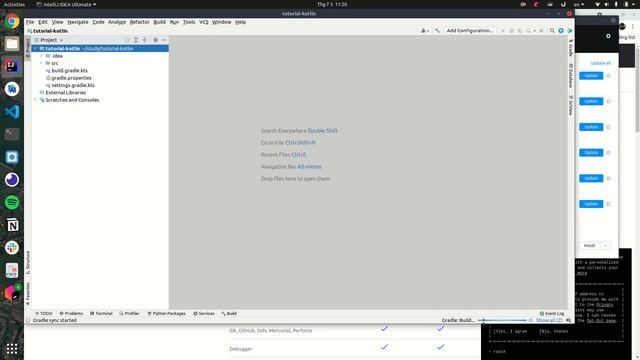
Task: Click the src folder label
Action: click(x=55, y=63)
